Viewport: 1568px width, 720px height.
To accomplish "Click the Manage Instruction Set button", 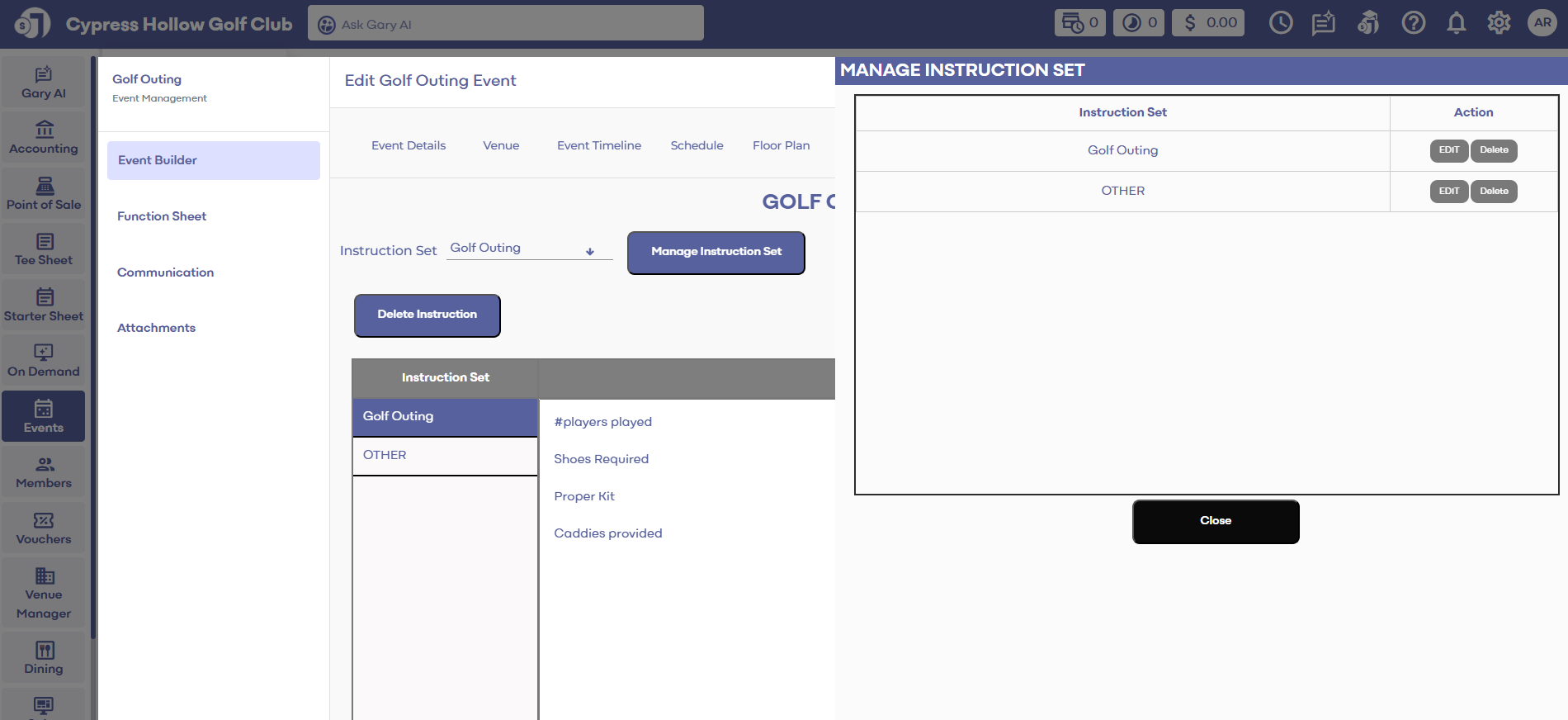I will pyautogui.click(x=716, y=252).
